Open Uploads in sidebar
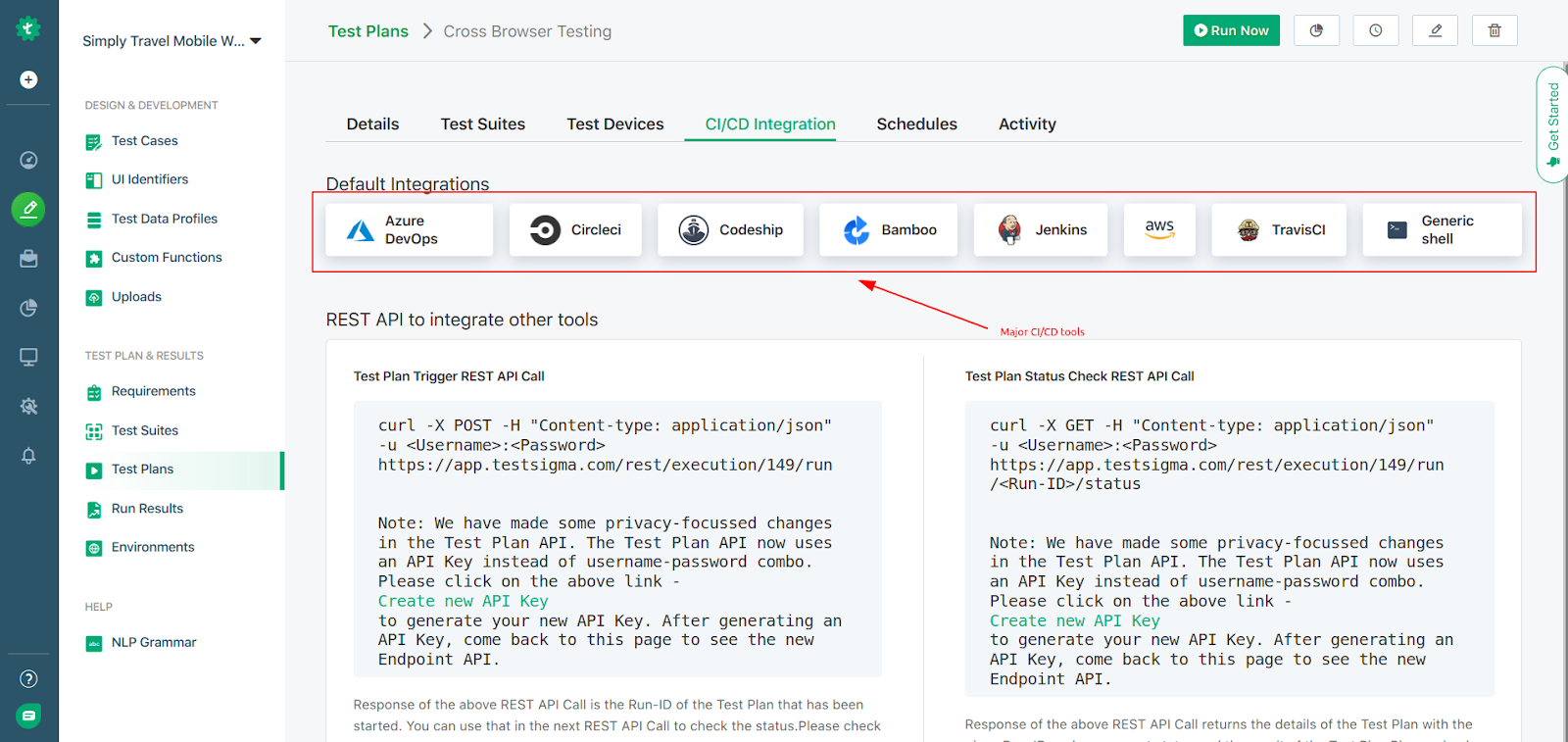This screenshot has width=1568, height=742. coord(136,297)
